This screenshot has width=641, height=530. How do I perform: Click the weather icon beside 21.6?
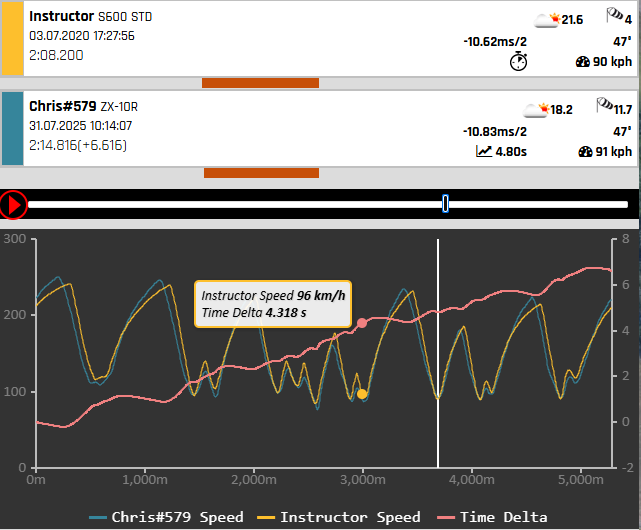click(x=547, y=19)
